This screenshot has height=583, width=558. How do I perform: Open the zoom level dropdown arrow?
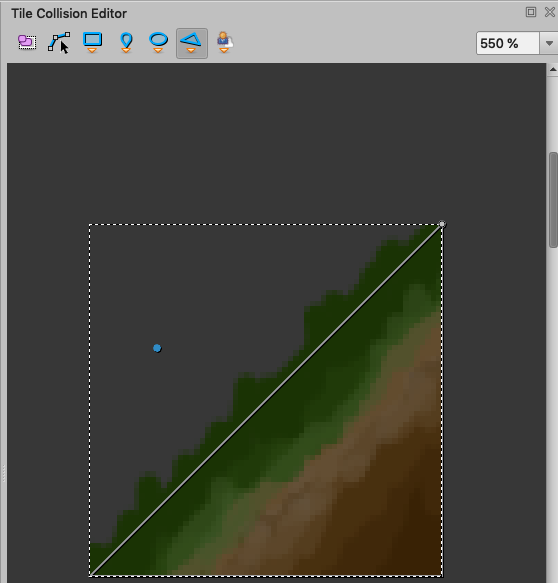click(x=549, y=44)
